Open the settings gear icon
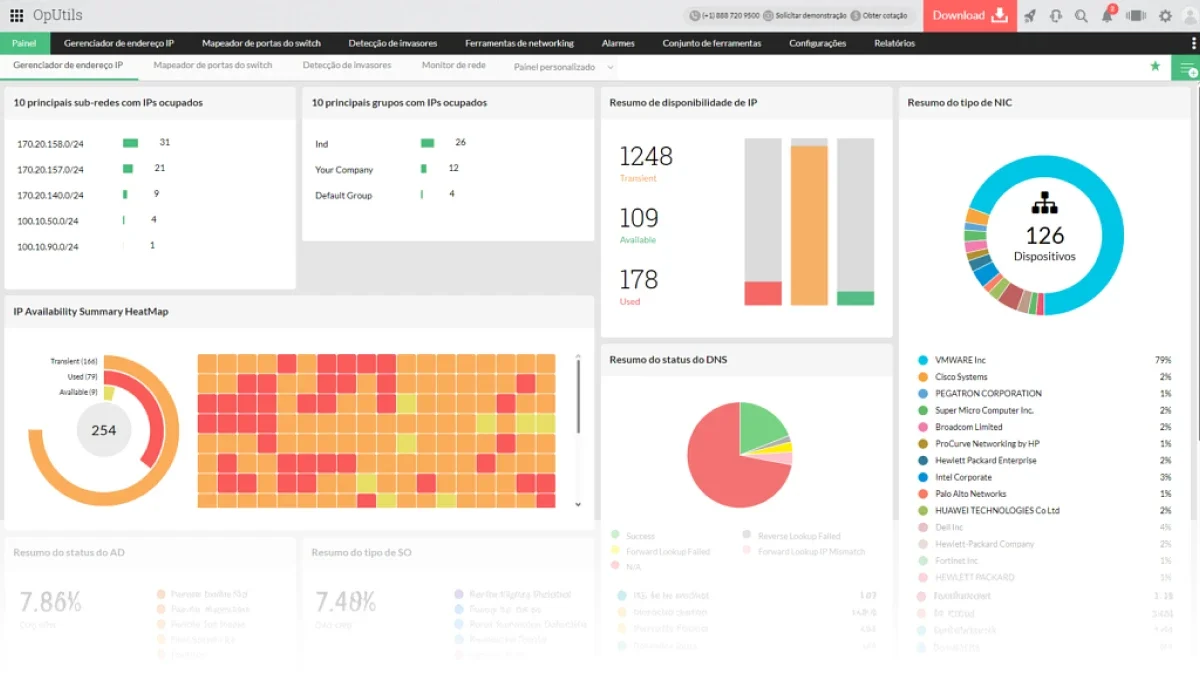 pos(1165,16)
